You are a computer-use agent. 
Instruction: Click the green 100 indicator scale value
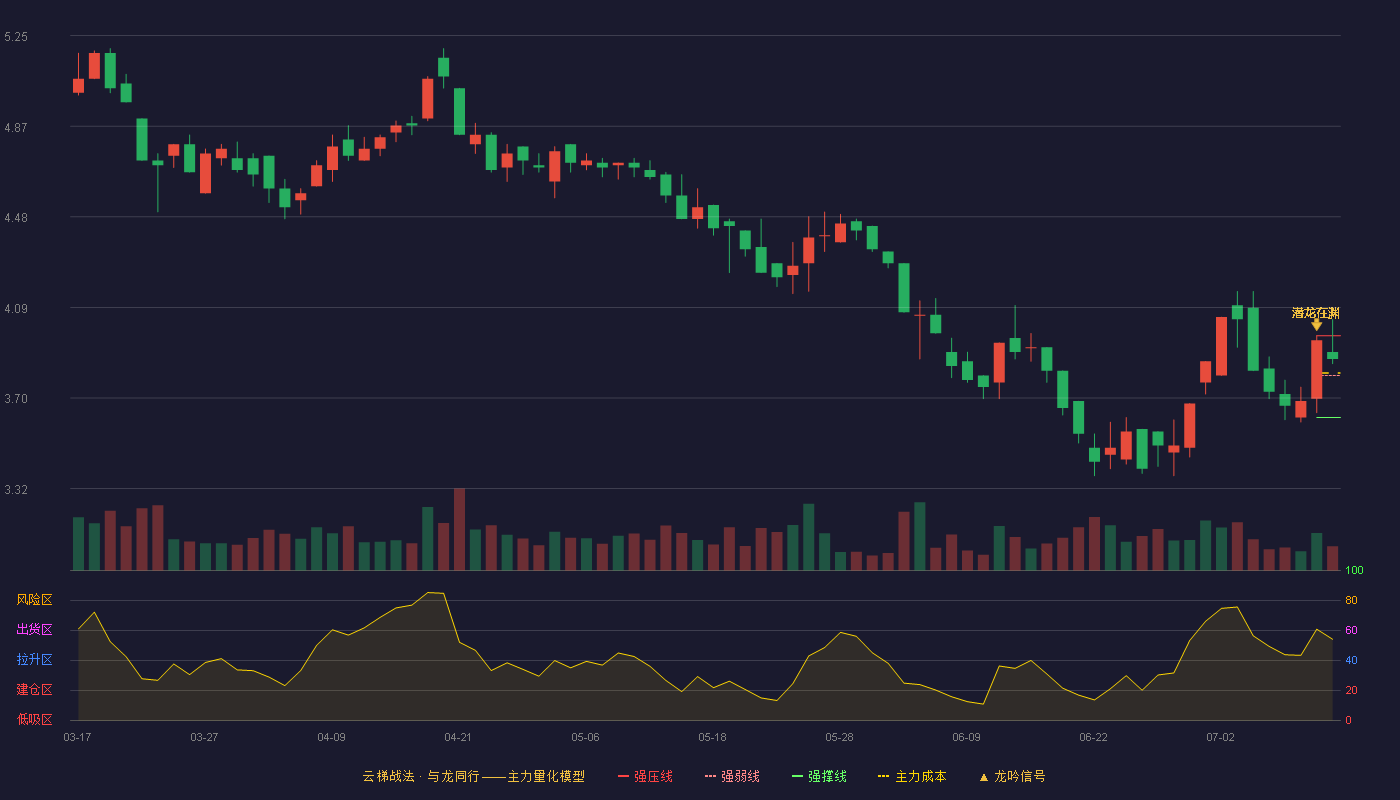tap(1354, 571)
